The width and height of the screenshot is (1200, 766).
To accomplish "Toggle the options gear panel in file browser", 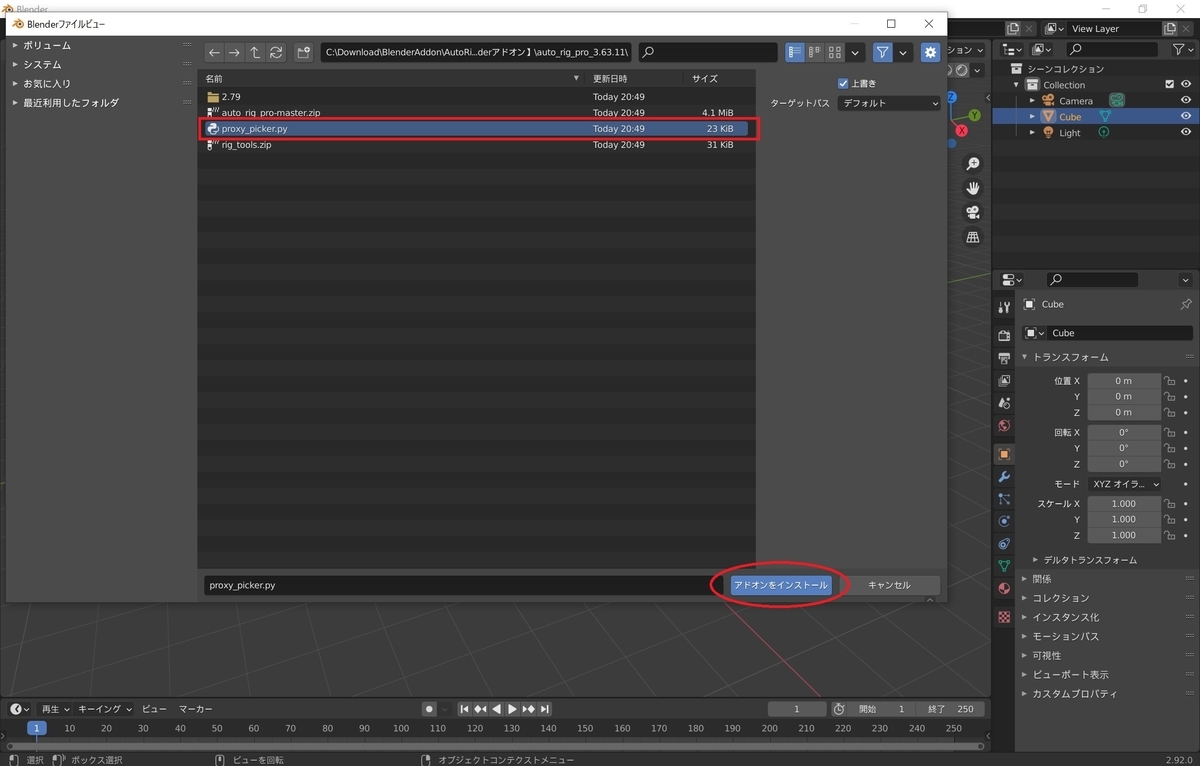I will tap(931, 52).
